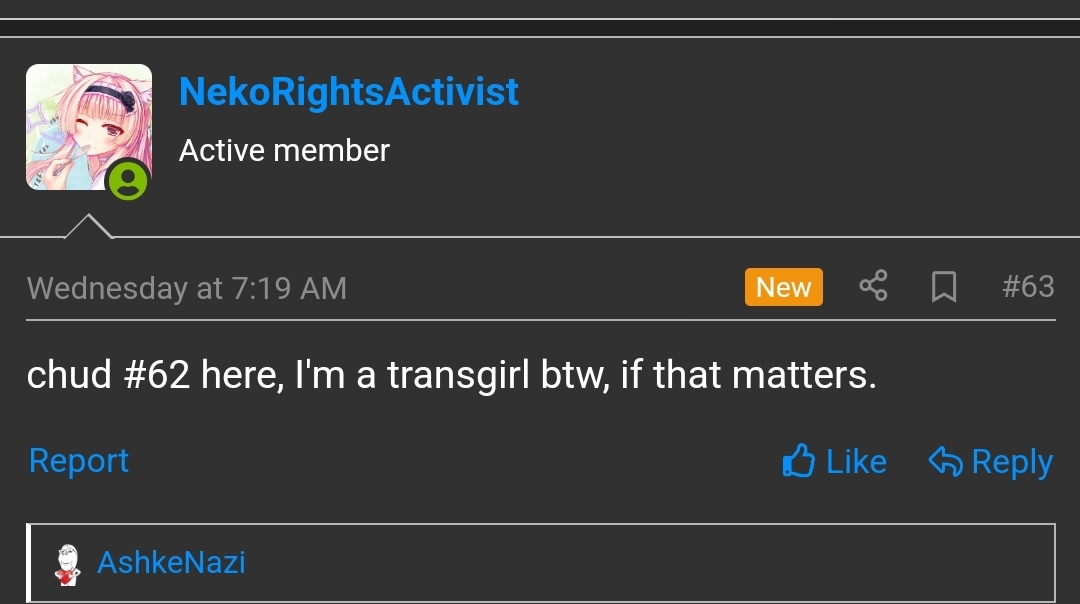1080x604 pixels.
Task: Click the orange New badge
Action: tap(784, 287)
